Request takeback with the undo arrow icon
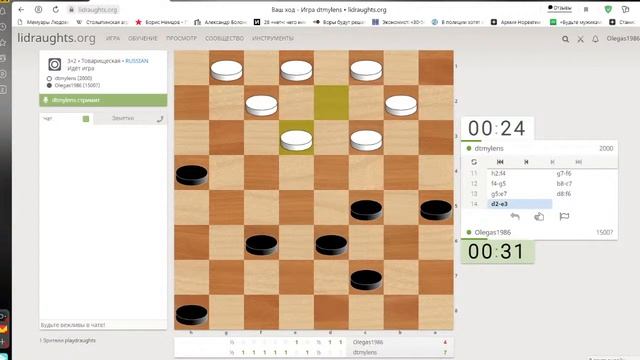640x360 pixels. click(515, 216)
